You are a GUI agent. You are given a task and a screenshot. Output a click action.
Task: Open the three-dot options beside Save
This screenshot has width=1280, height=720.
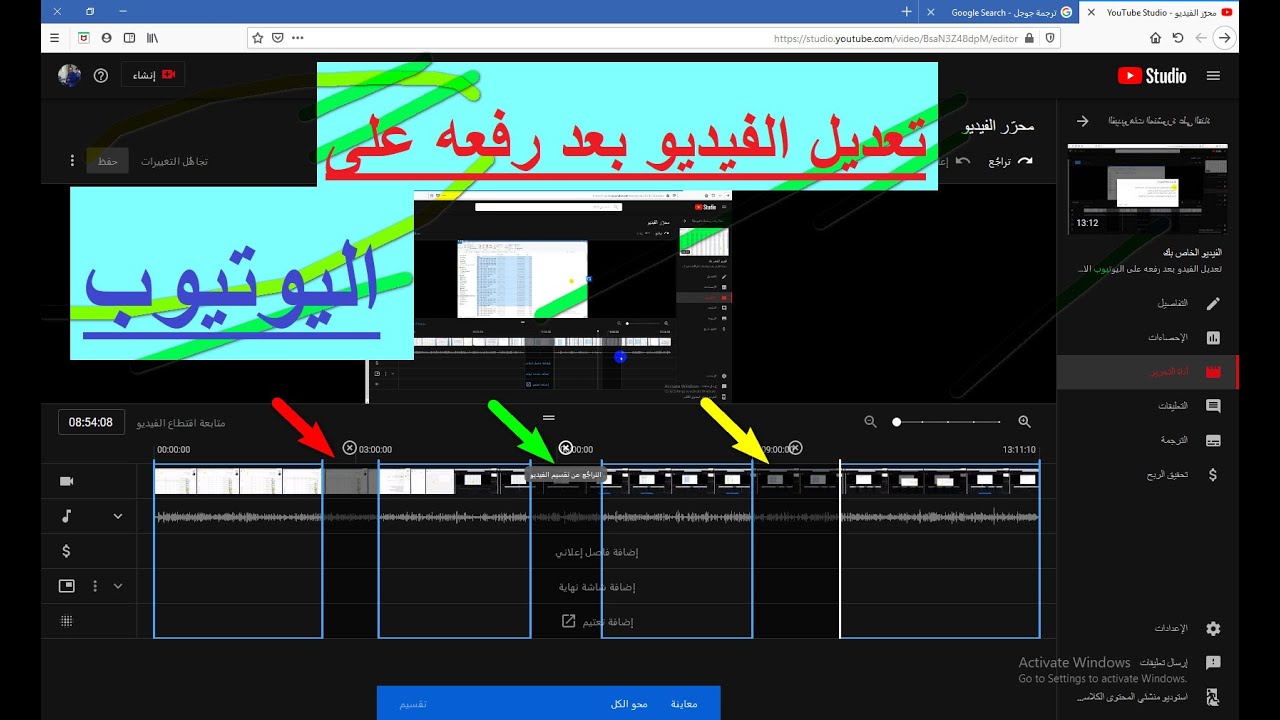[72, 161]
